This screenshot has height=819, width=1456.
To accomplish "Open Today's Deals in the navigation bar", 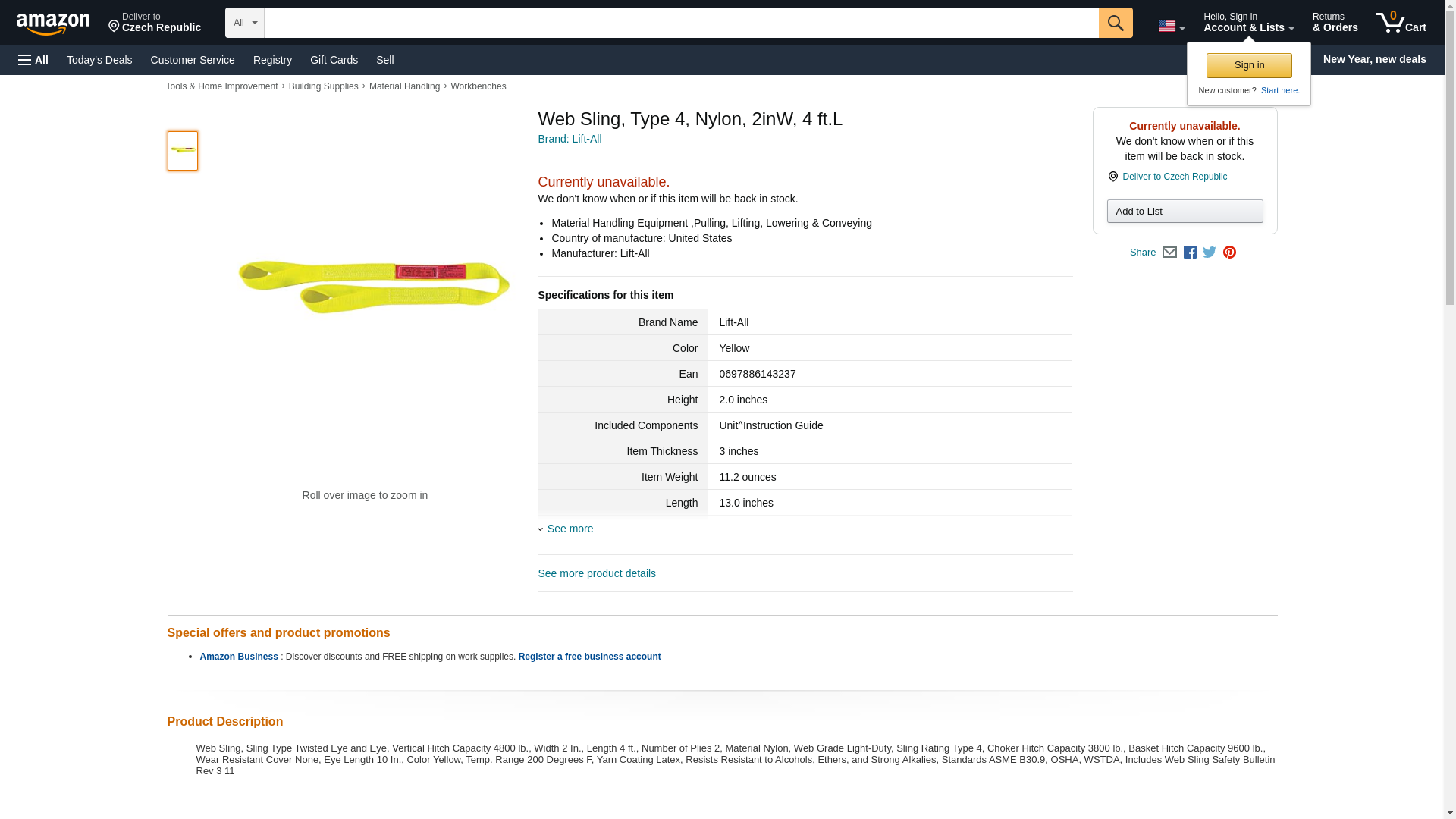I will (99, 60).
